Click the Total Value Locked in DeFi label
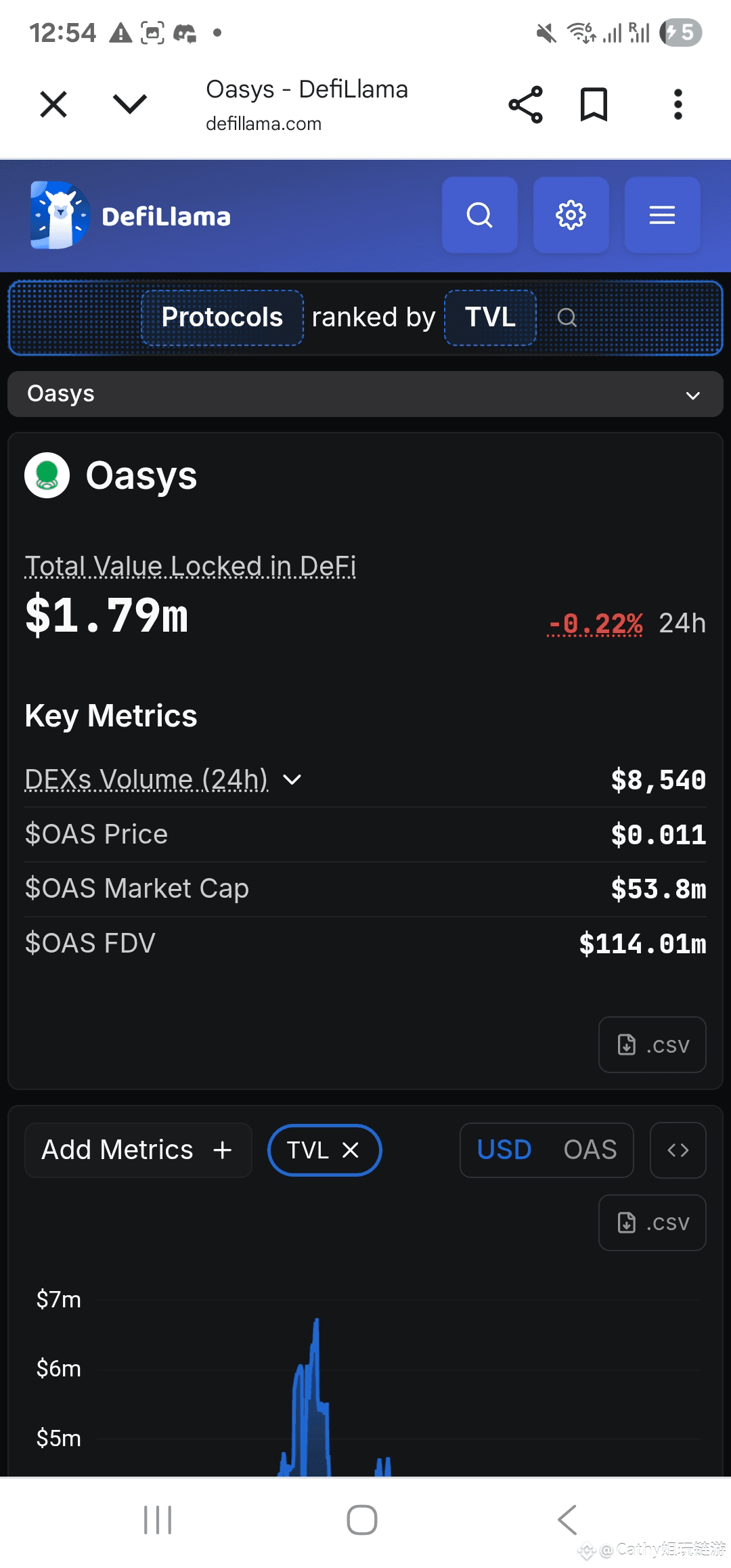Image resolution: width=731 pixels, height=1568 pixels. coord(190,566)
